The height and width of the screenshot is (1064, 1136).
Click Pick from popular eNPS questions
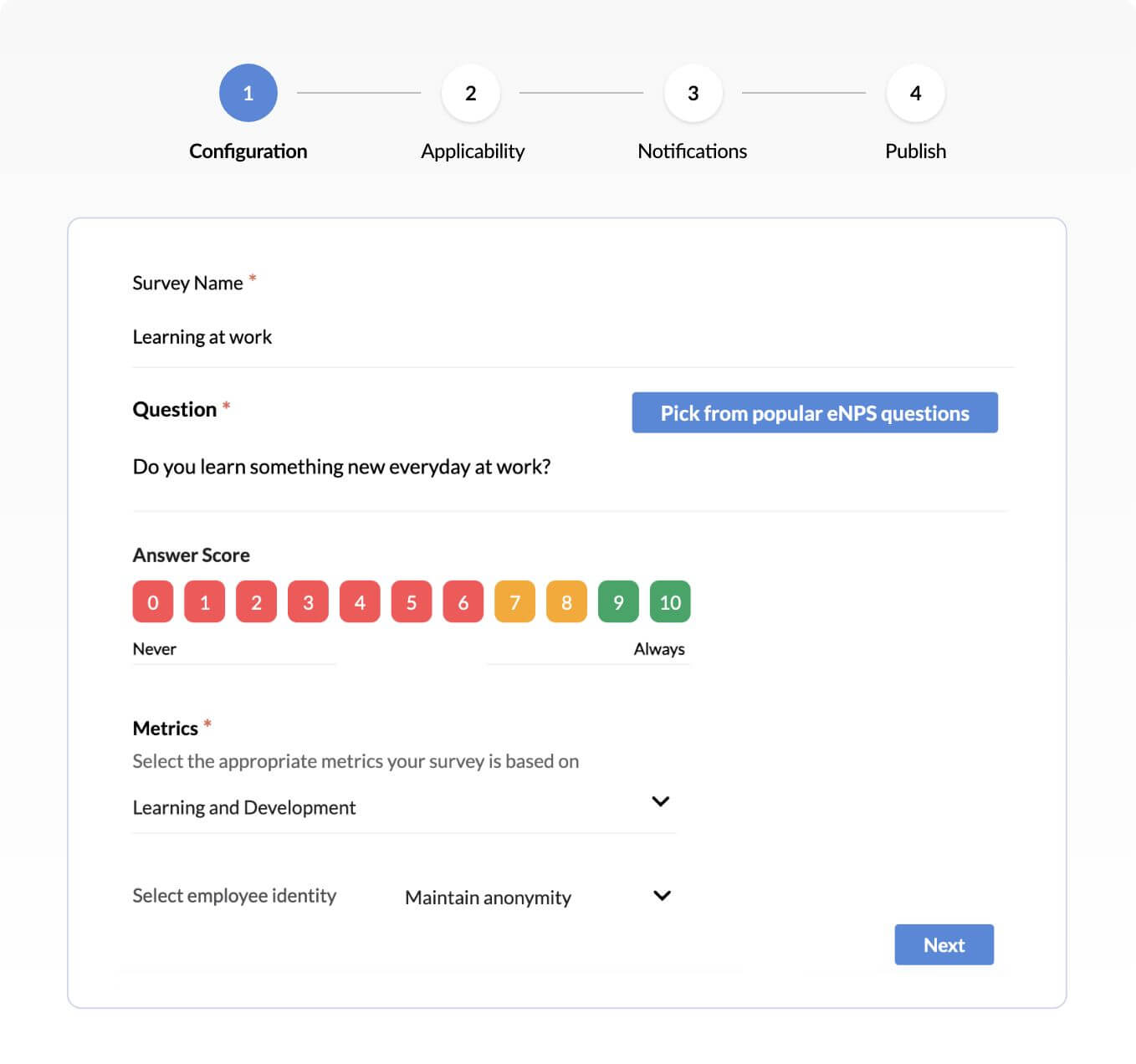point(814,412)
